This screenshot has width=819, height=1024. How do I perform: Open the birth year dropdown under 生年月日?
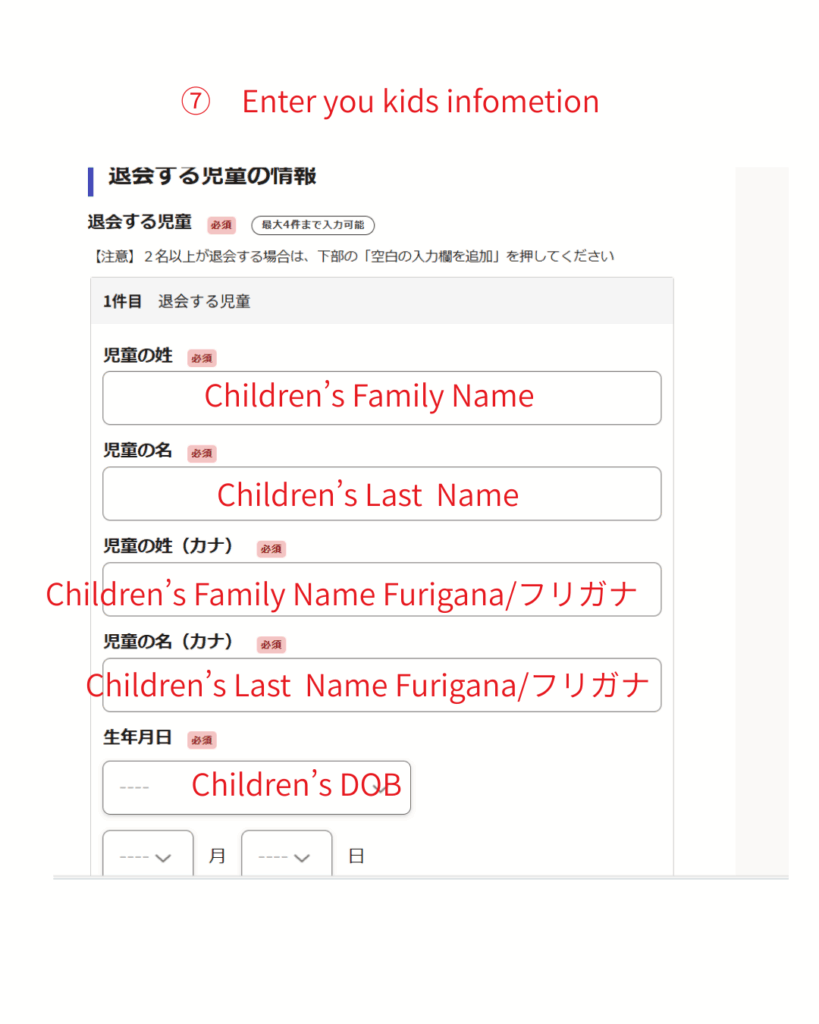256,787
